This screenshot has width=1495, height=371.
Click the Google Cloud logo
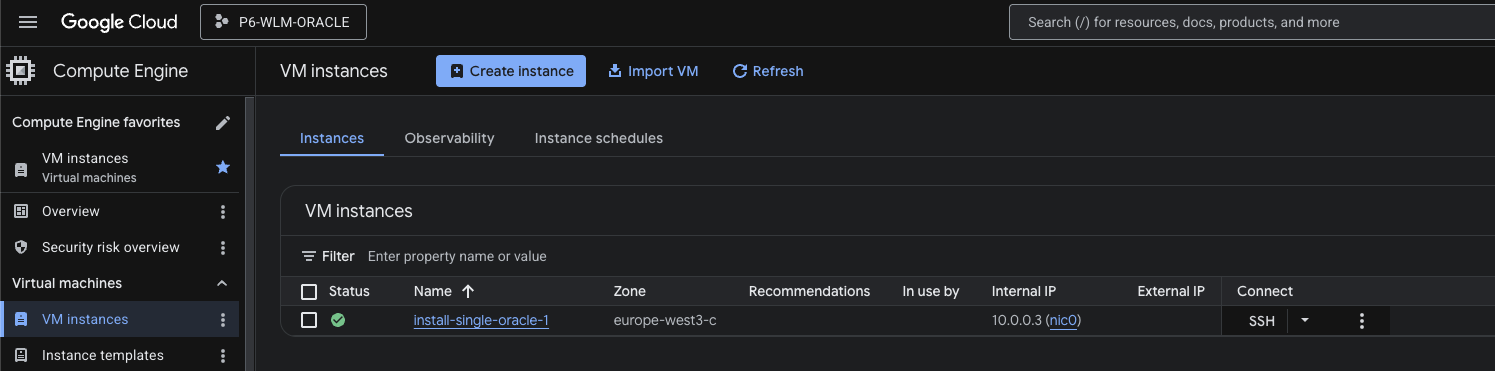(x=119, y=22)
